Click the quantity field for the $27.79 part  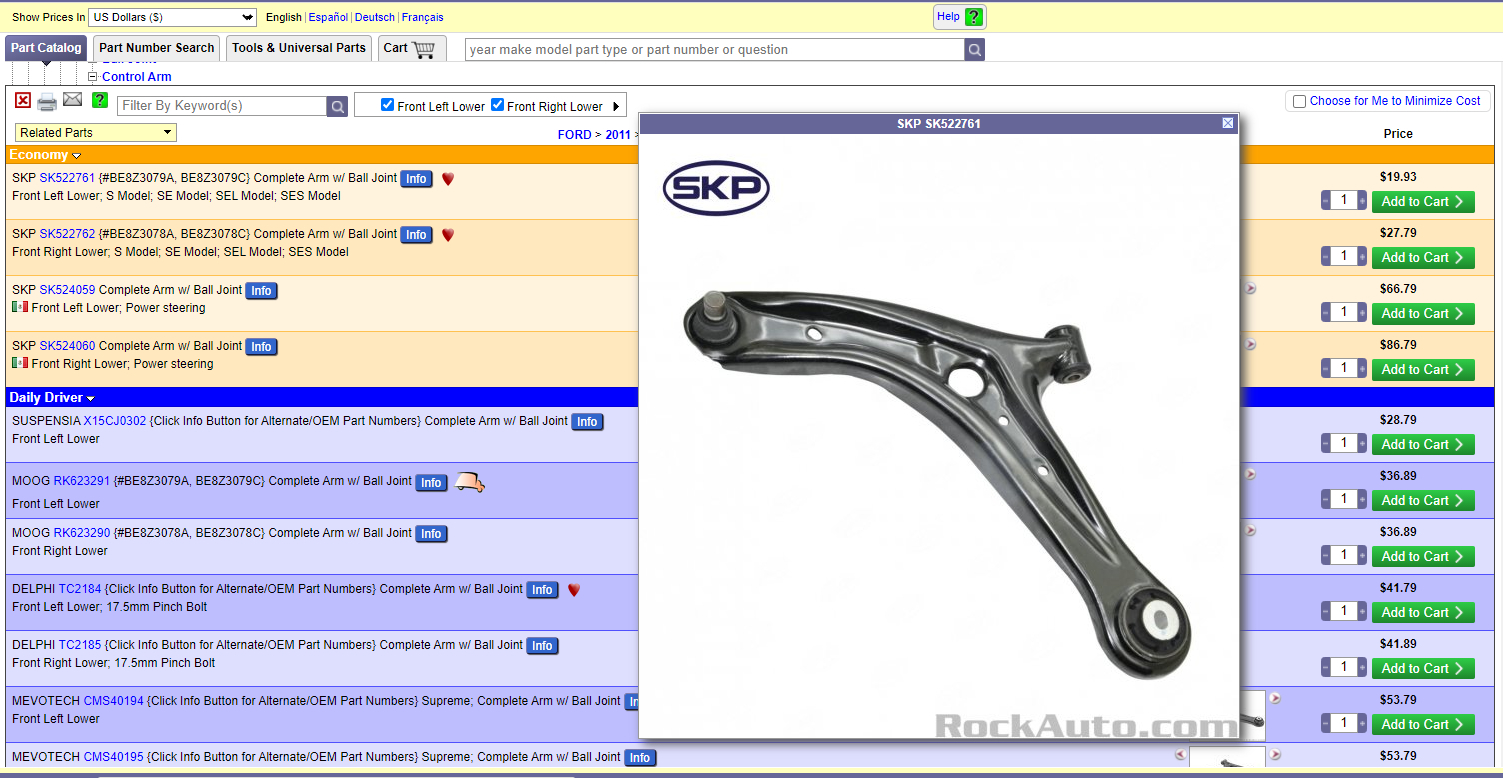pos(1344,257)
